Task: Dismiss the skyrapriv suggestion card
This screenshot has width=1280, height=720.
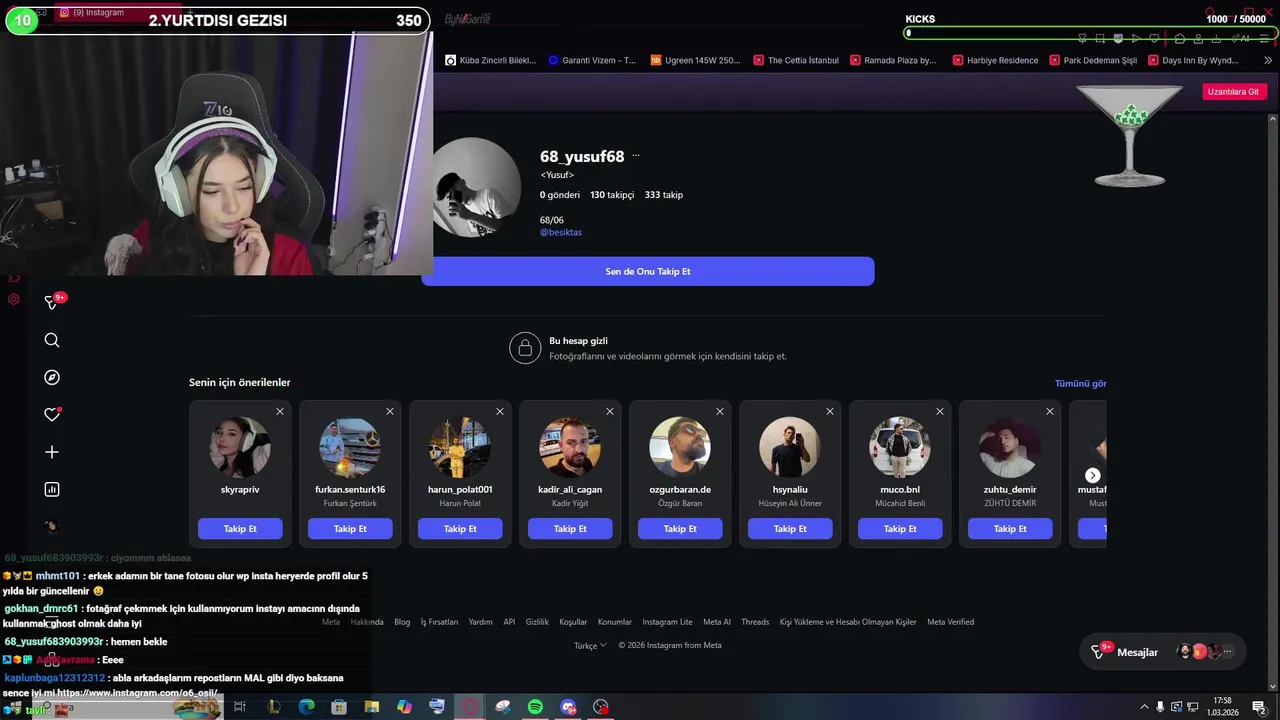Action: [280, 411]
